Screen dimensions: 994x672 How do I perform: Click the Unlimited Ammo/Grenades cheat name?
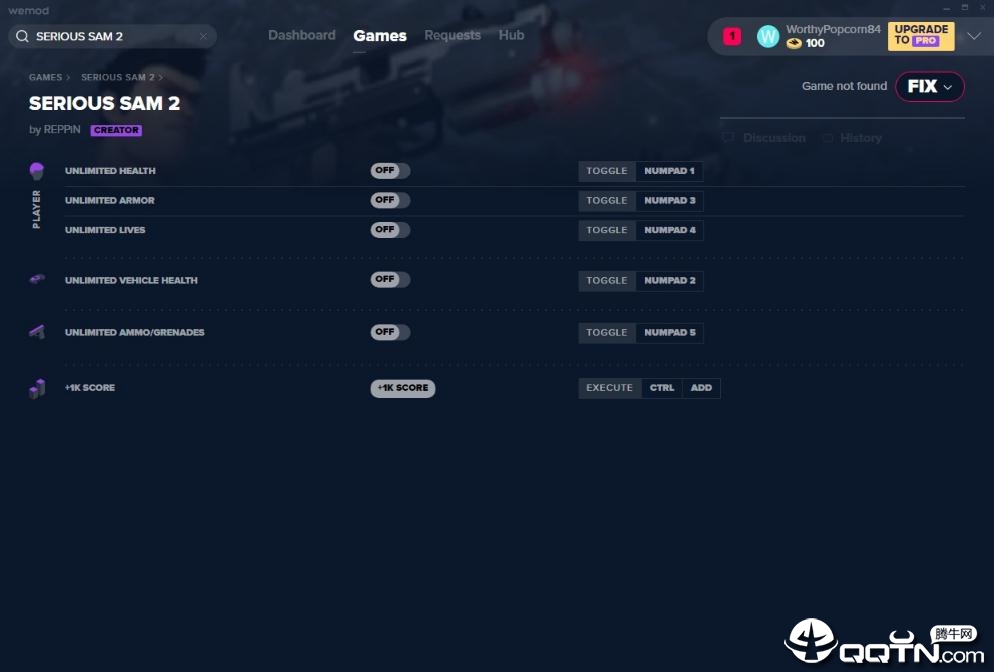point(134,332)
